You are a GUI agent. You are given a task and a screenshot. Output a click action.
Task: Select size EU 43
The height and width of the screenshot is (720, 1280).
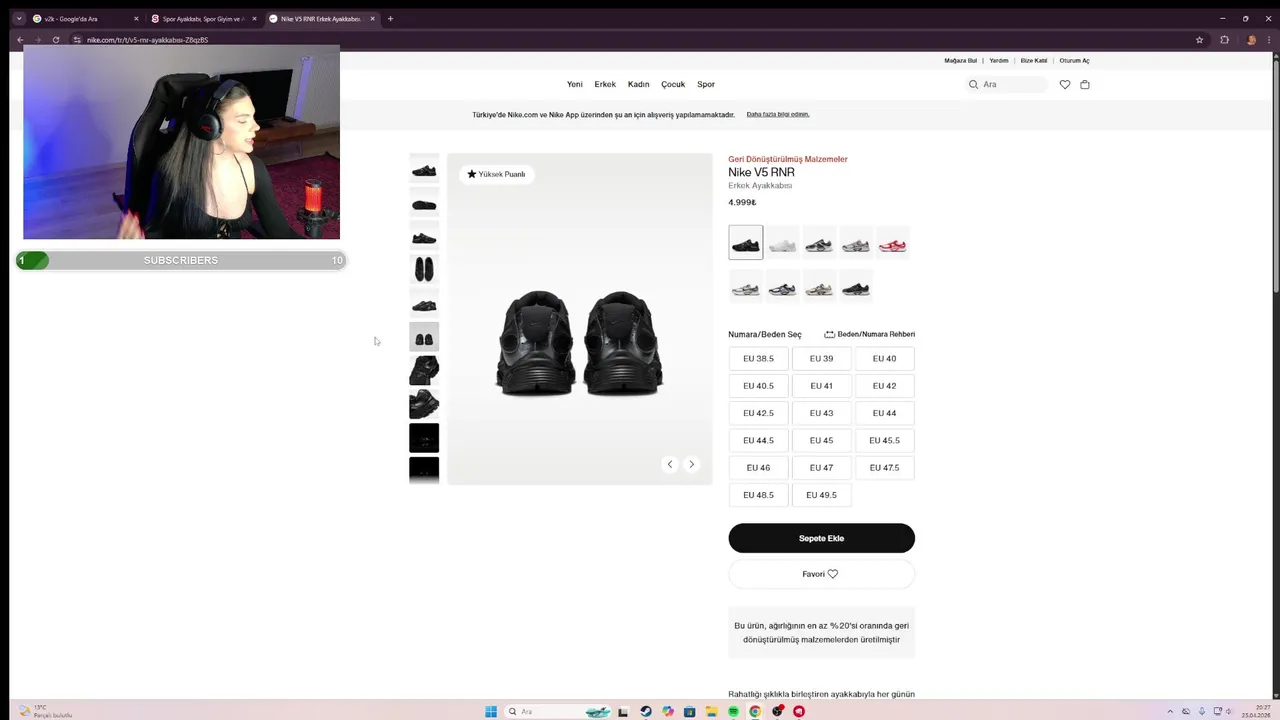click(821, 413)
